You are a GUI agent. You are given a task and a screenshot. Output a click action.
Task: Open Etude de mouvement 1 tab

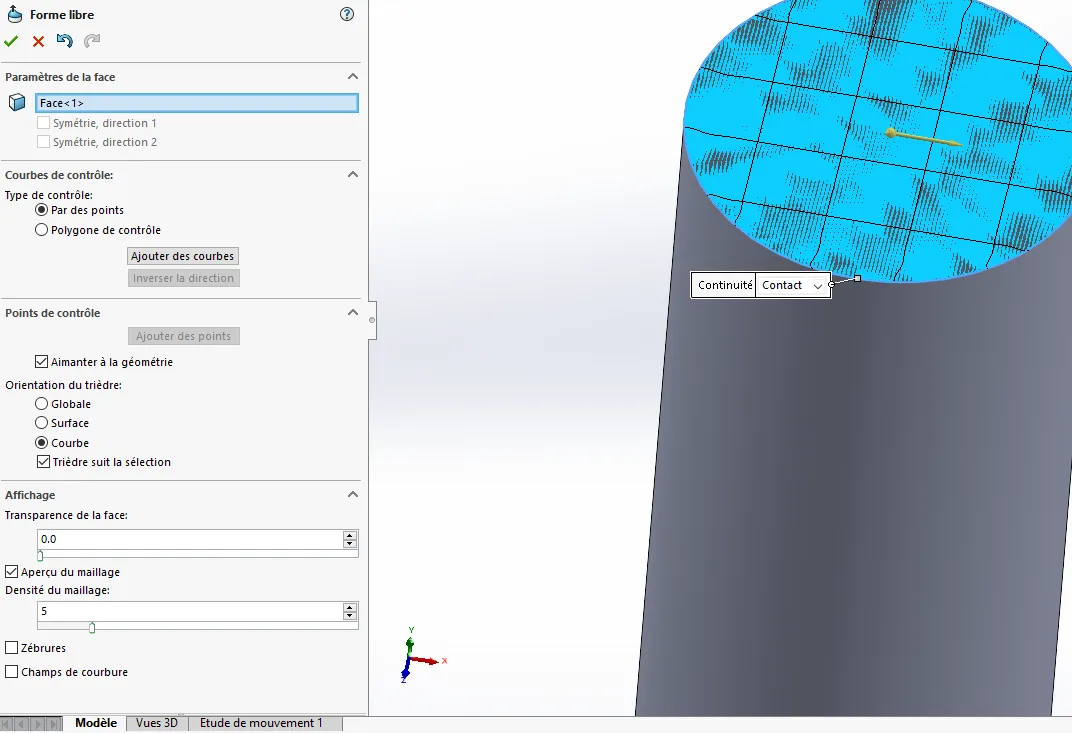(260, 723)
